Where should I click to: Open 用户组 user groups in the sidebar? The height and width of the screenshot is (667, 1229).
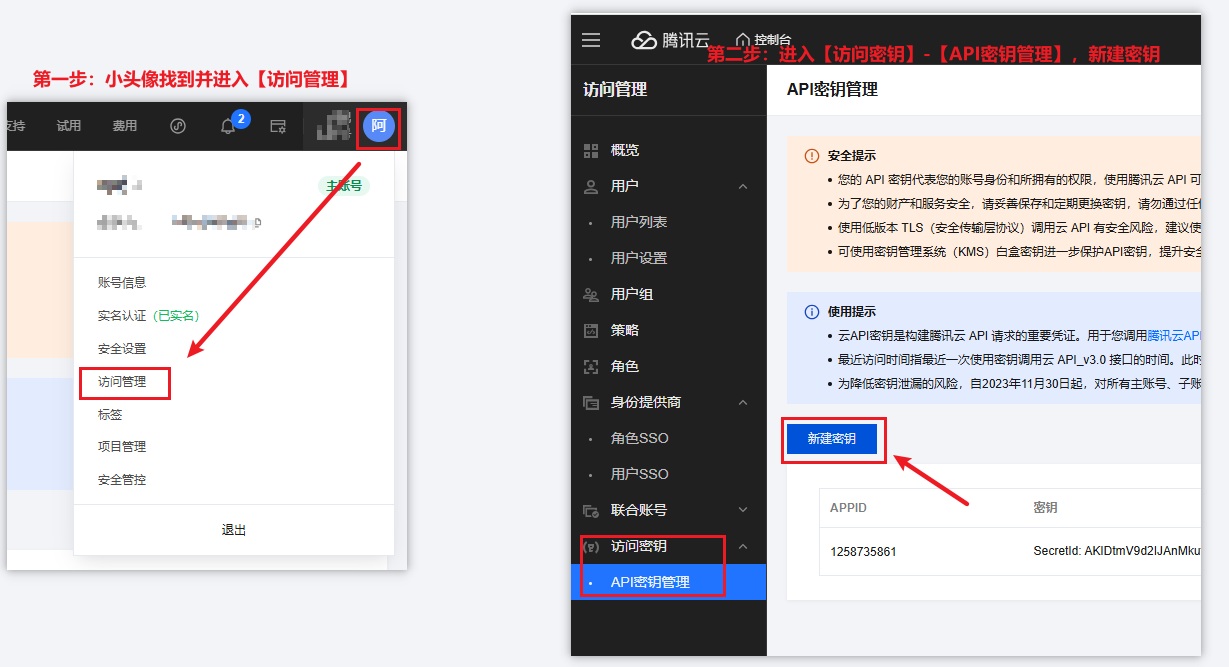pos(632,294)
